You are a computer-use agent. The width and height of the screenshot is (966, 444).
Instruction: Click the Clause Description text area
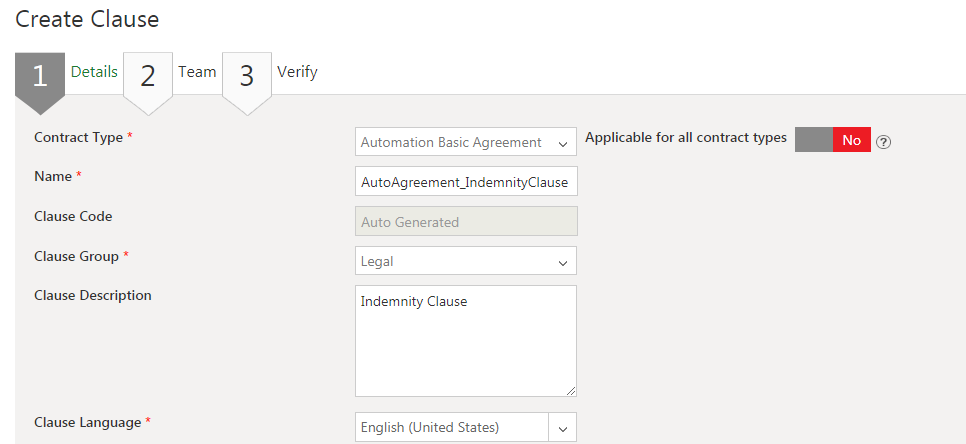tap(466, 340)
